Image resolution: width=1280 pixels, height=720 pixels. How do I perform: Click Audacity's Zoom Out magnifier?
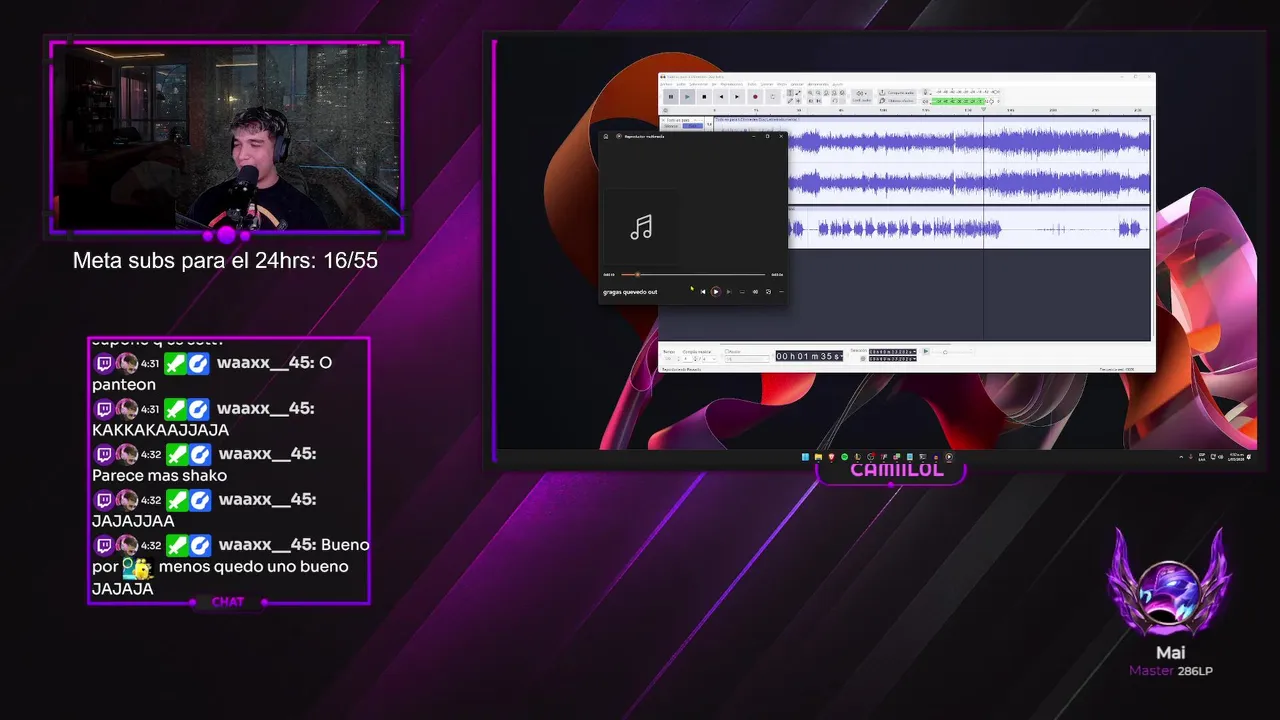(818, 93)
